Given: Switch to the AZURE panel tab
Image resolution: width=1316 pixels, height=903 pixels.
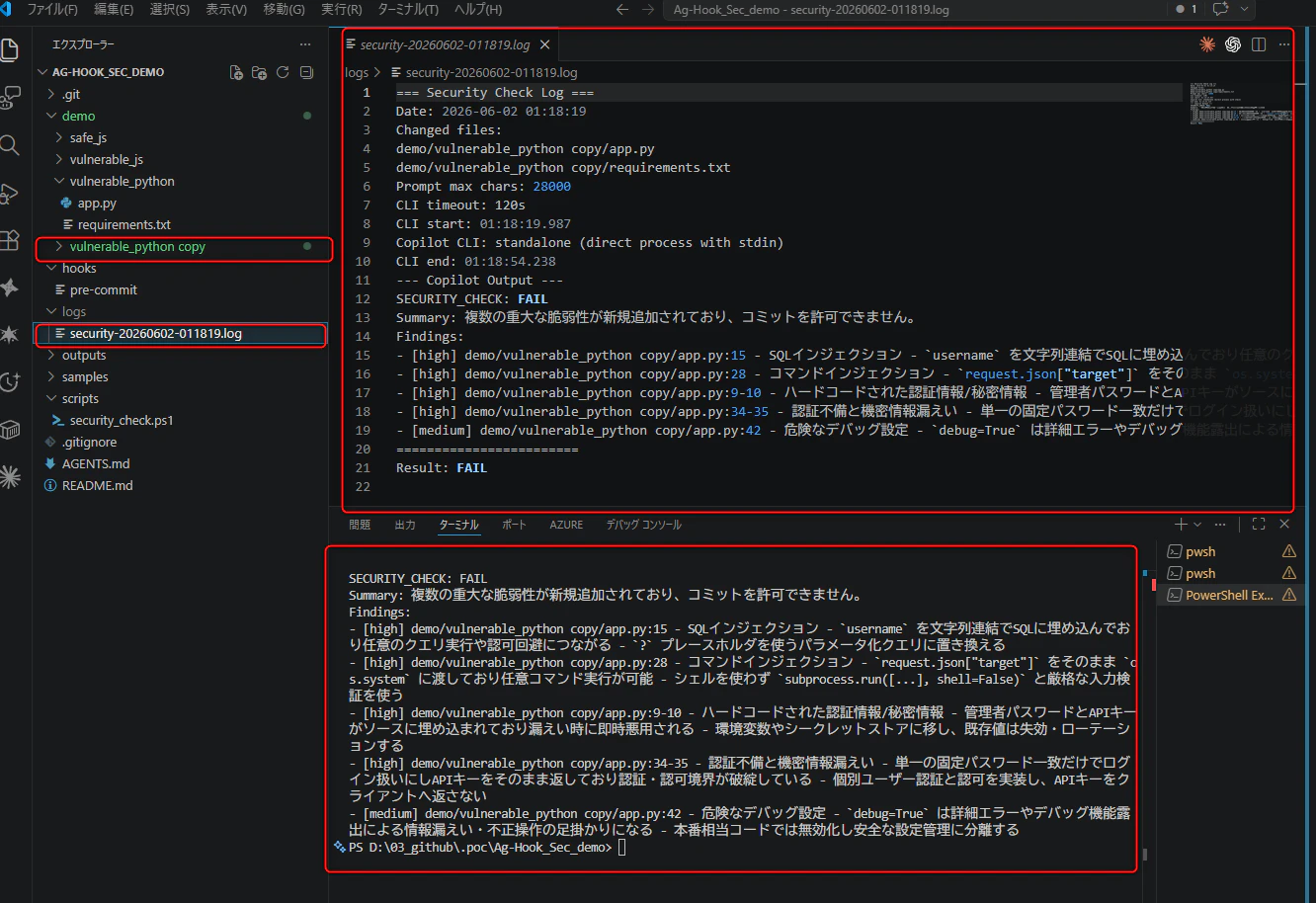Looking at the screenshot, I should 567,525.
